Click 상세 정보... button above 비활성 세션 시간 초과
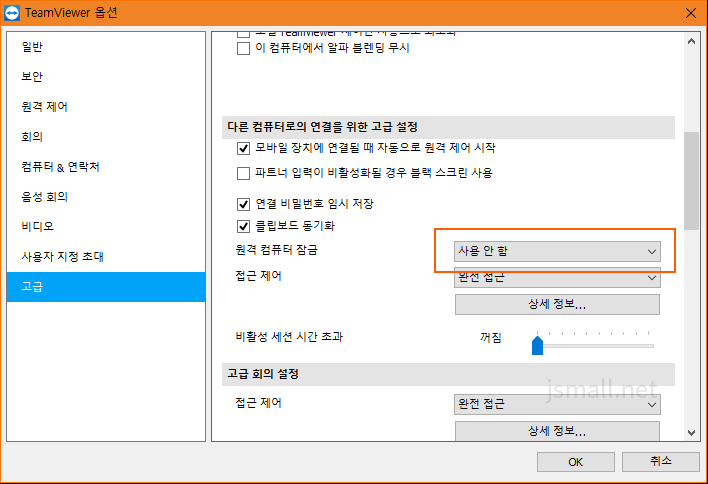Viewport: 708px width, 484px height. click(x=557, y=304)
